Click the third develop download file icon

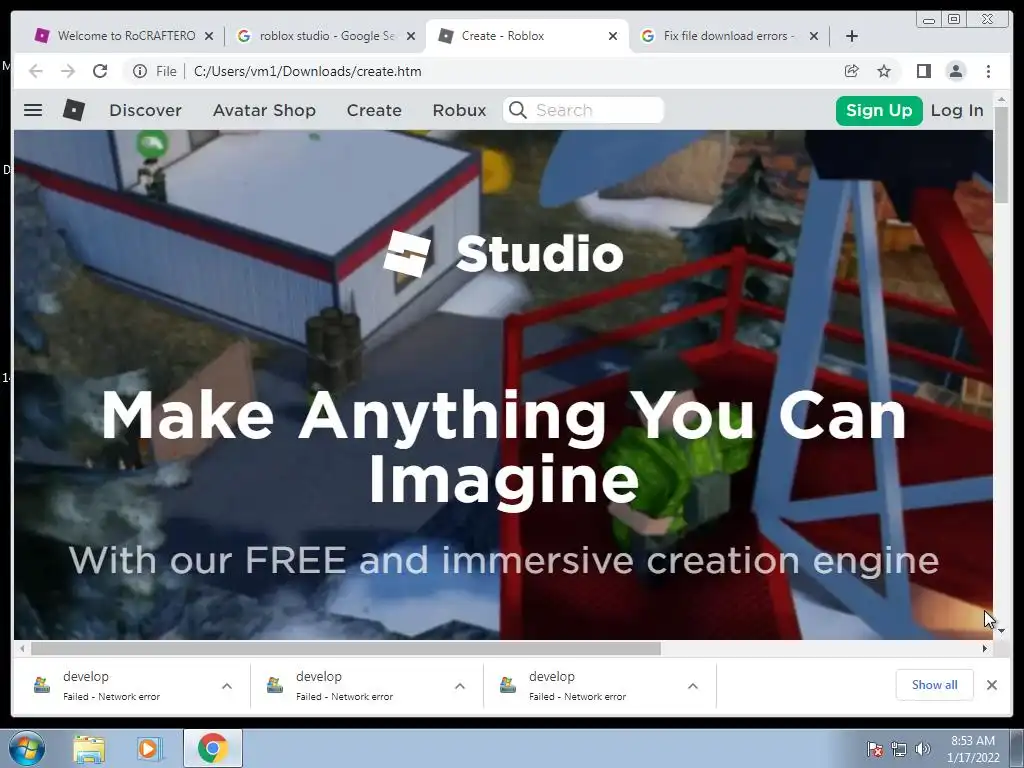(508, 685)
